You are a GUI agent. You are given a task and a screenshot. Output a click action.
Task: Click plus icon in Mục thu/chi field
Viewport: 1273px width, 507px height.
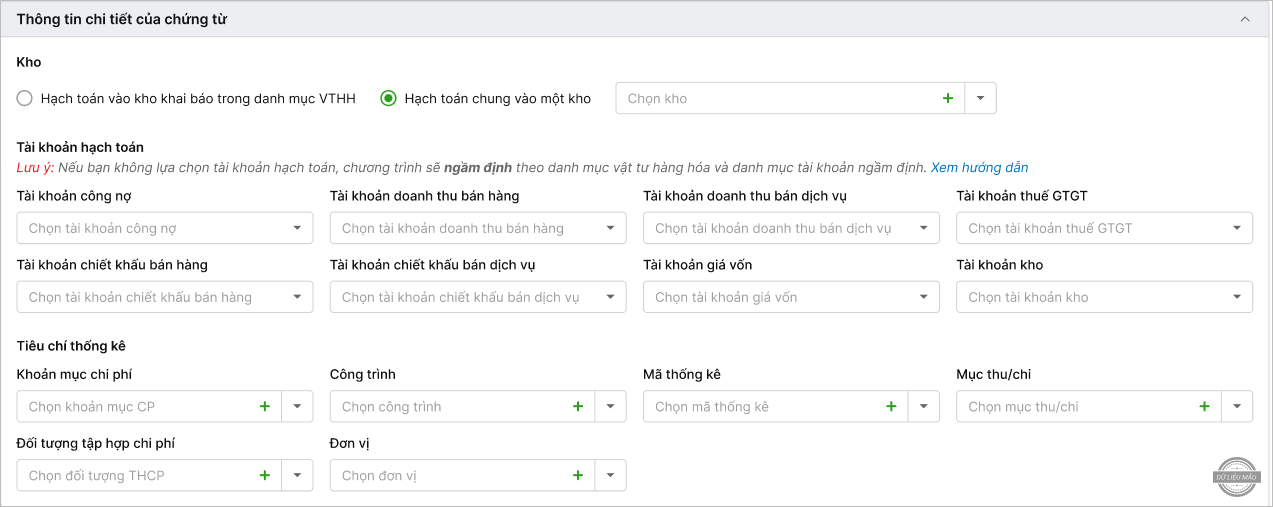[1204, 406]
